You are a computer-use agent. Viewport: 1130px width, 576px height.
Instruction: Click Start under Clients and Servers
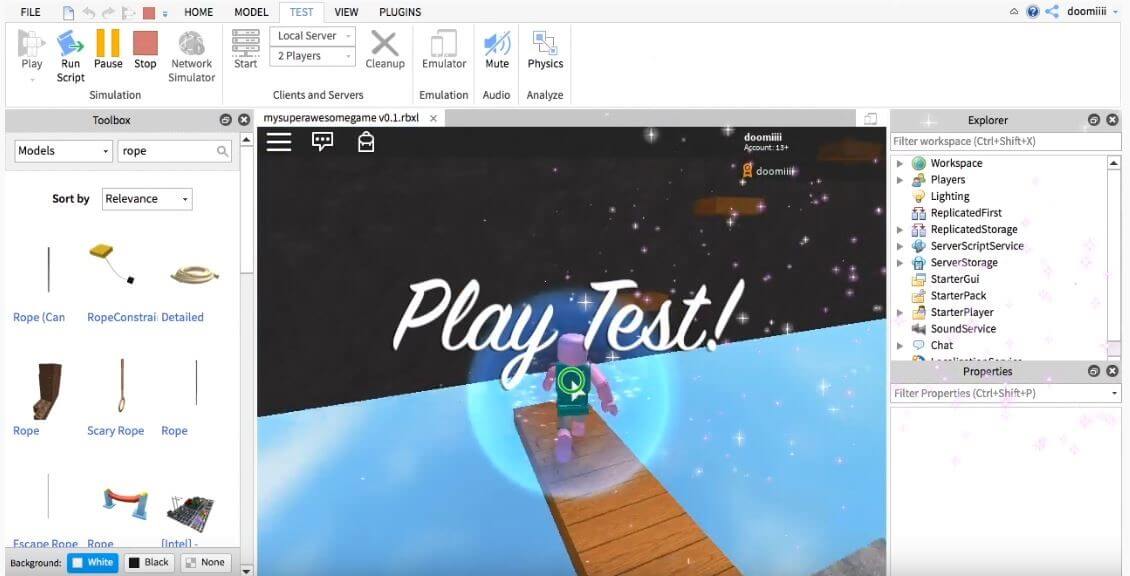(x=245, y=50)
